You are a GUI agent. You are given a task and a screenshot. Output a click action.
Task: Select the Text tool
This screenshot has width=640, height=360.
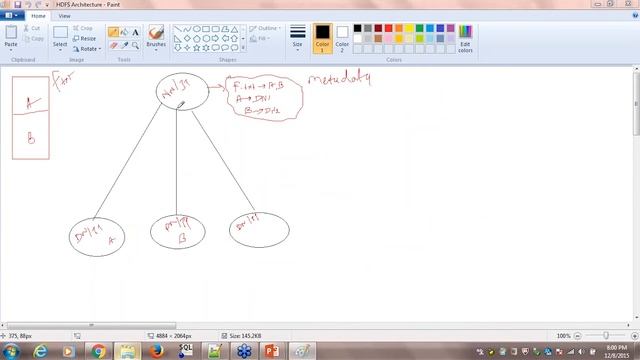tap(135, 32)
